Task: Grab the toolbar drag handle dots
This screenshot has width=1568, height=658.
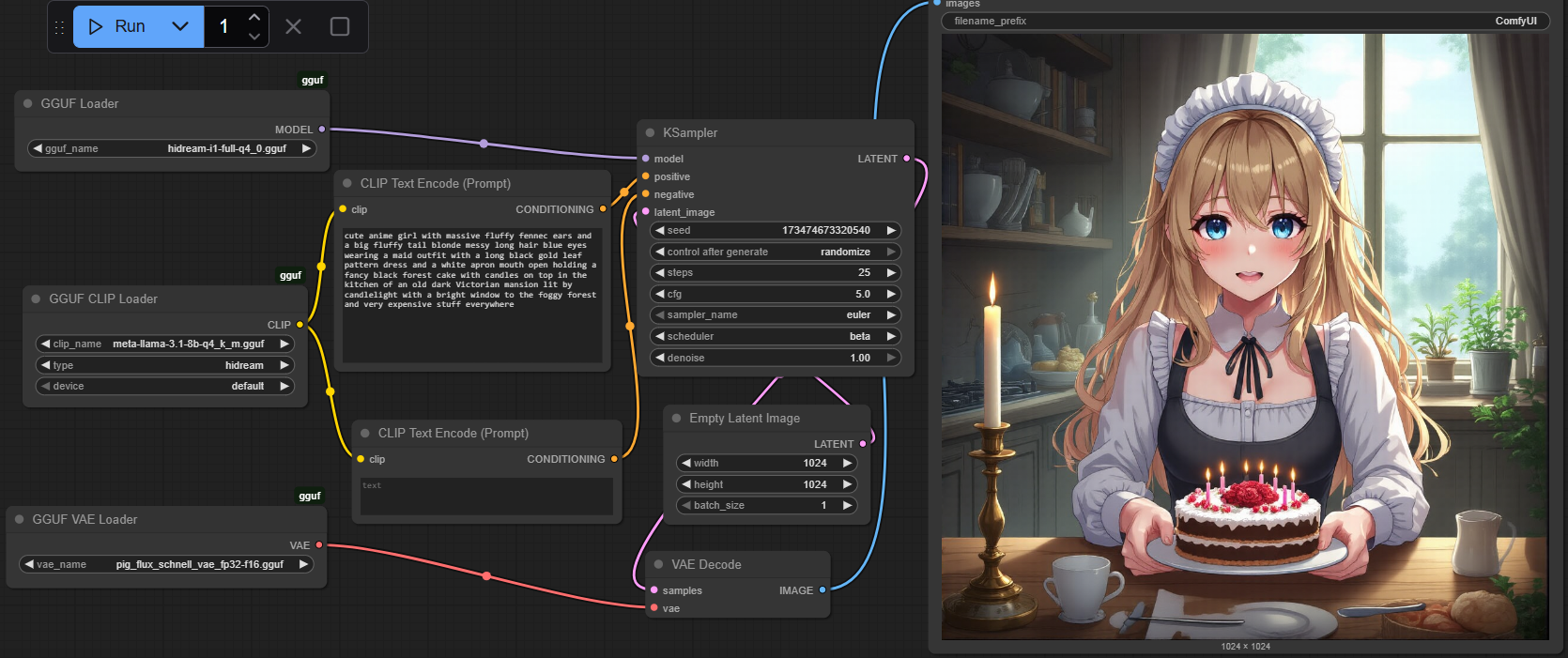Action: (x=60, y=27)
